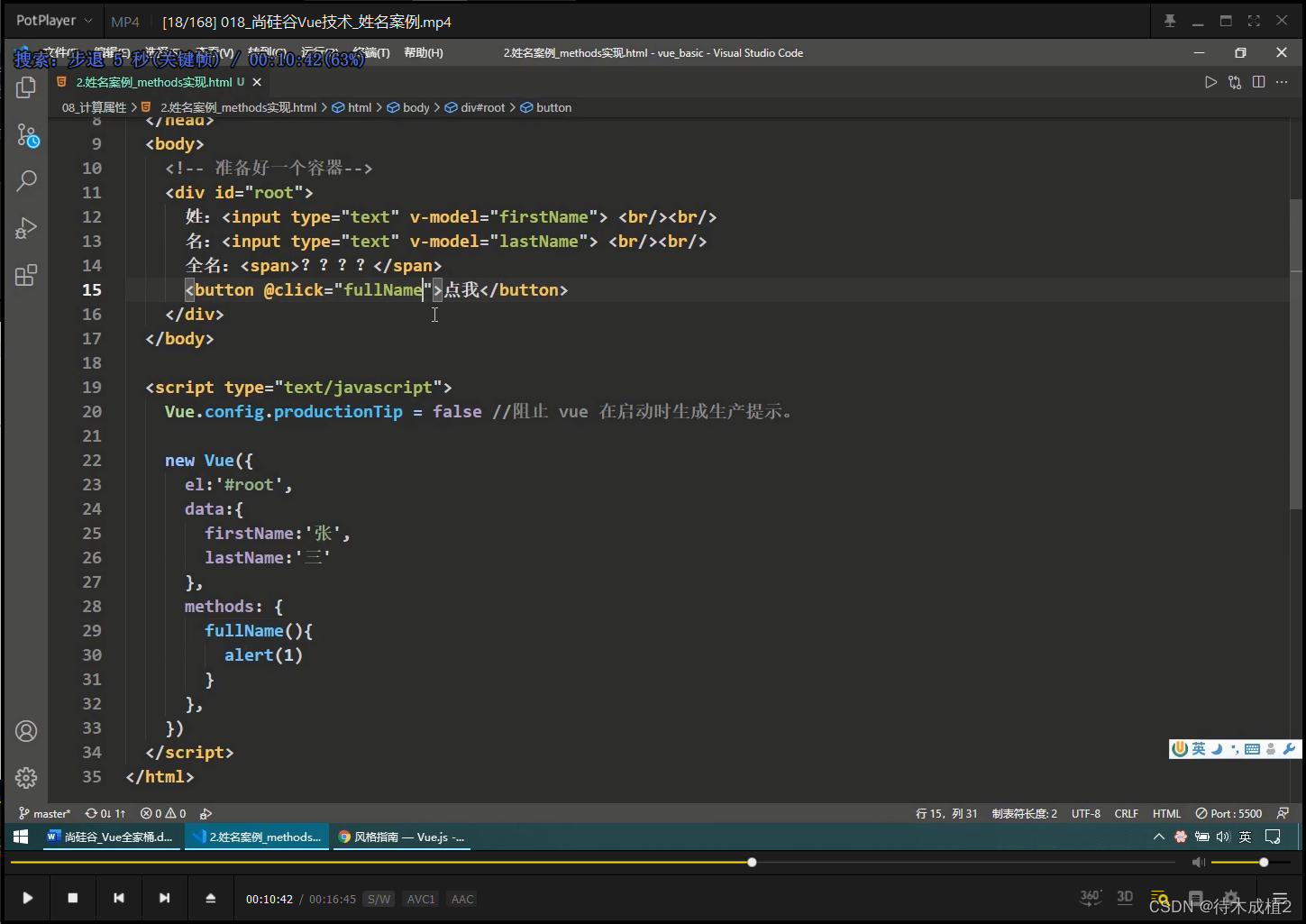Click the debug launch icon in status bar
Image resolution: width=1306 pixels, height=924 pixels.
pyautogui.click(x=206, y=813)
